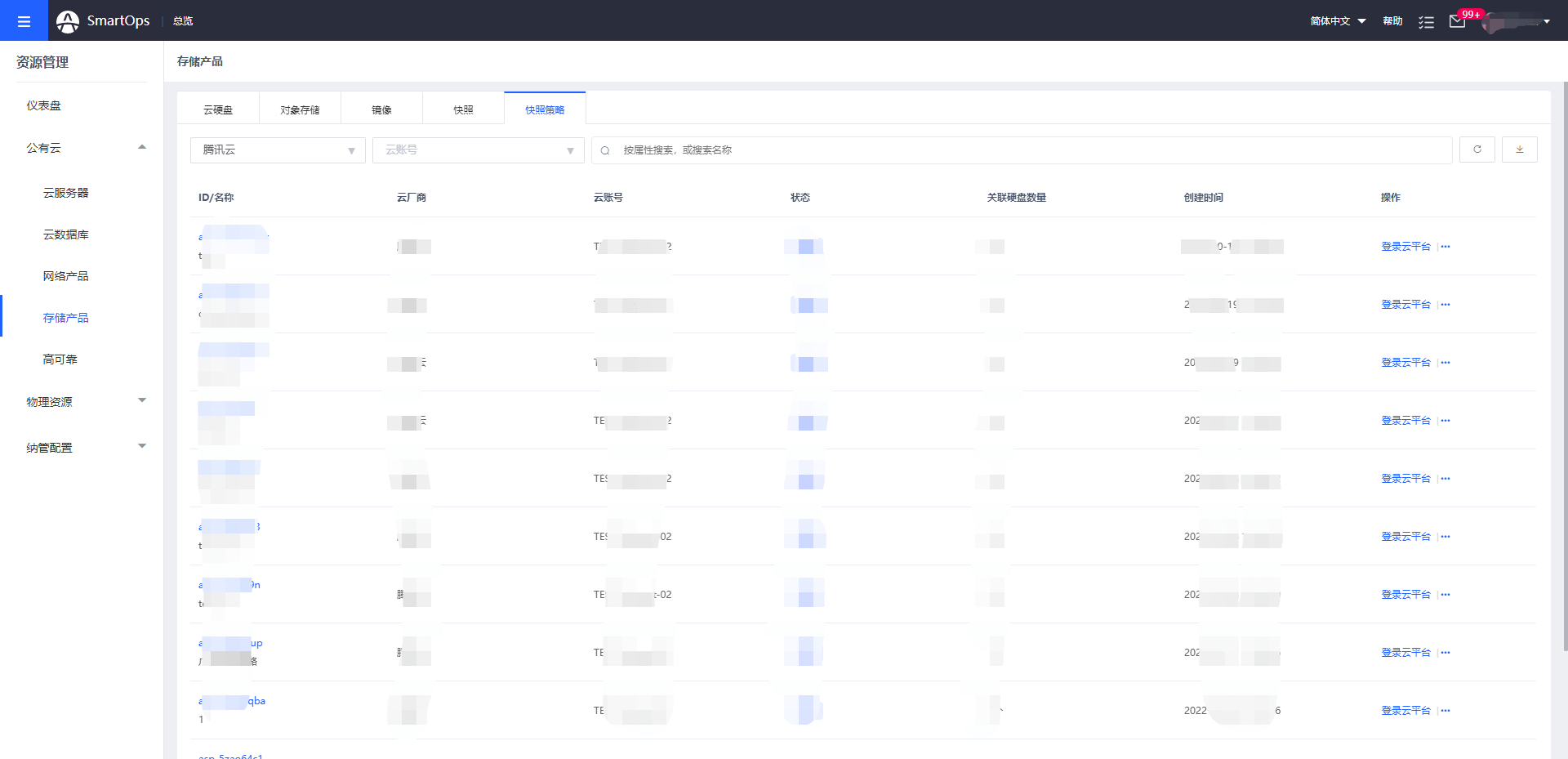Click search magnifier icon in search box

pos(605,150)
